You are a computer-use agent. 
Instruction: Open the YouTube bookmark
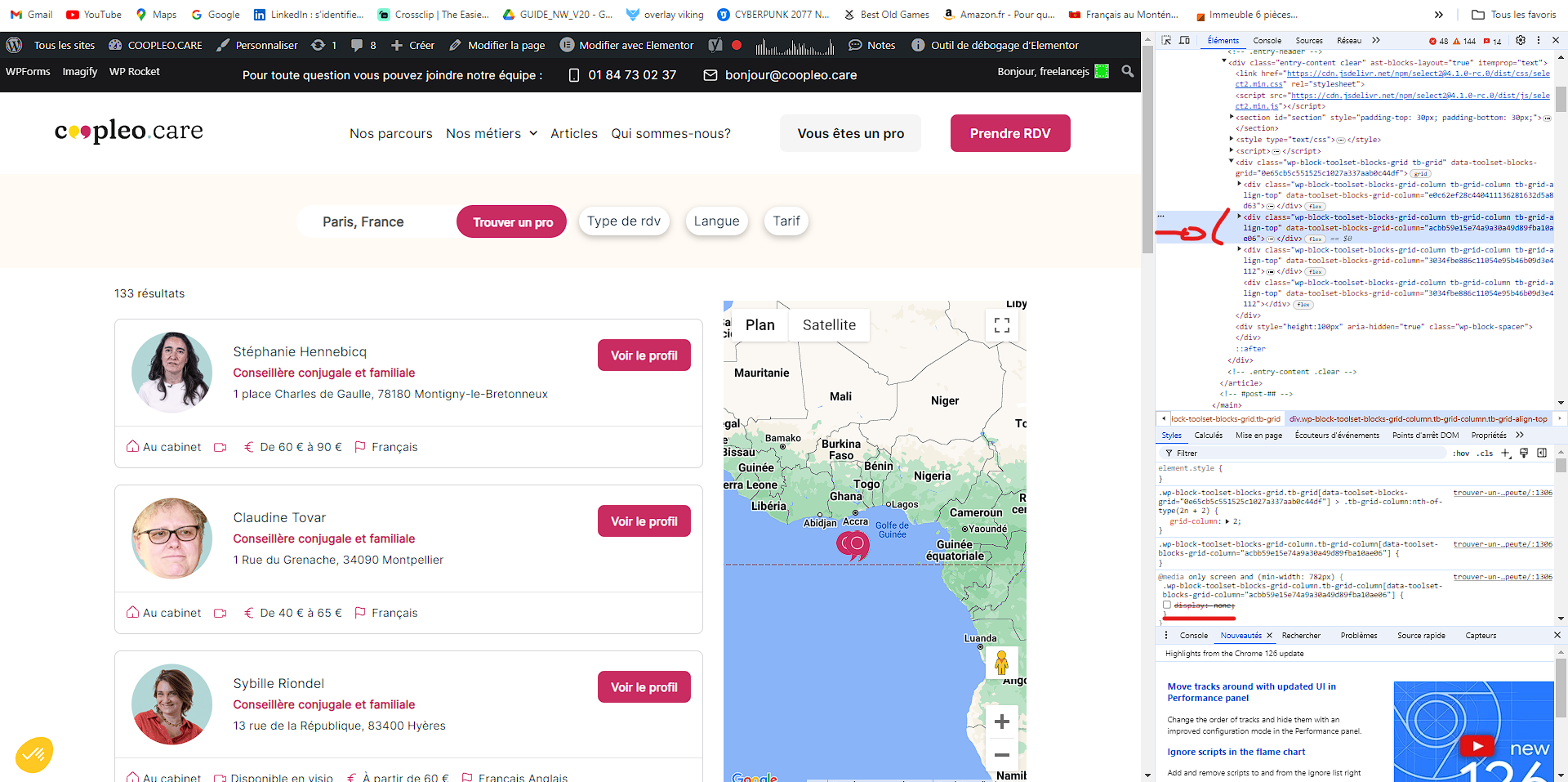point(94,14)
